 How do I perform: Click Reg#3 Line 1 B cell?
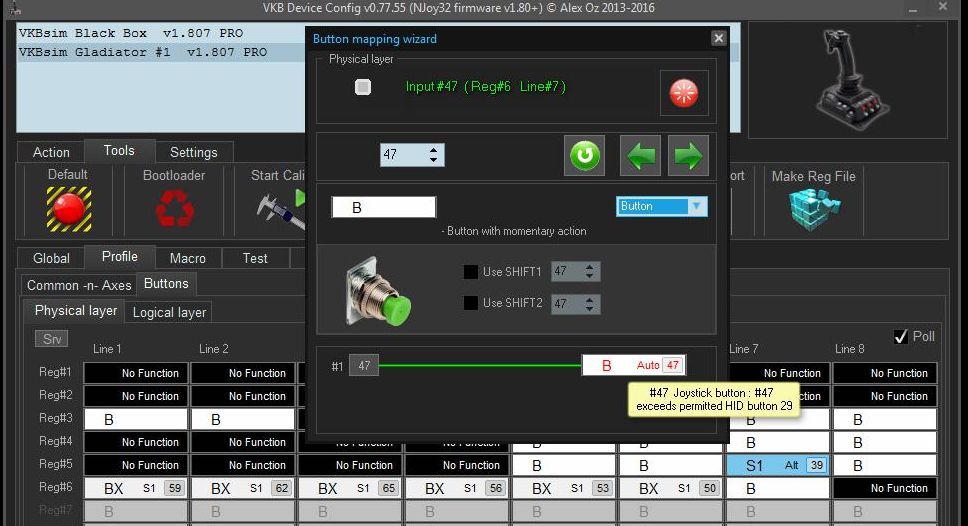pyautogui.click(x=136, y=419)
